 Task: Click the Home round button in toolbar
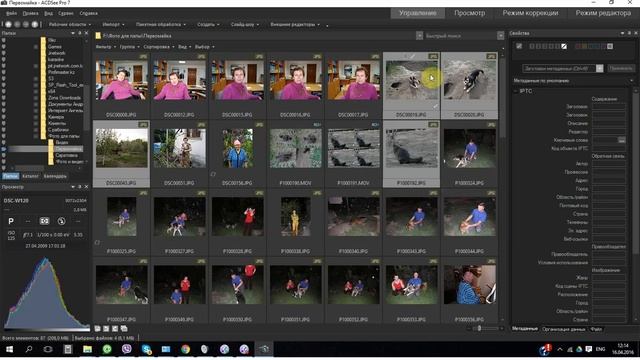pos(8,24)
